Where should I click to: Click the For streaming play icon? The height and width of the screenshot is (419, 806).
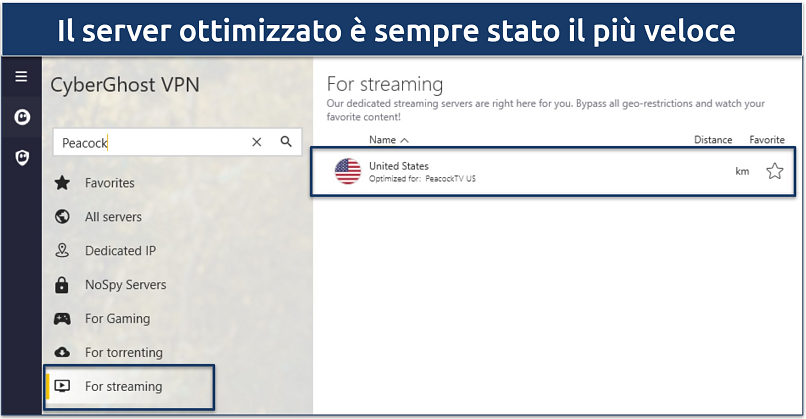point(62,386)
